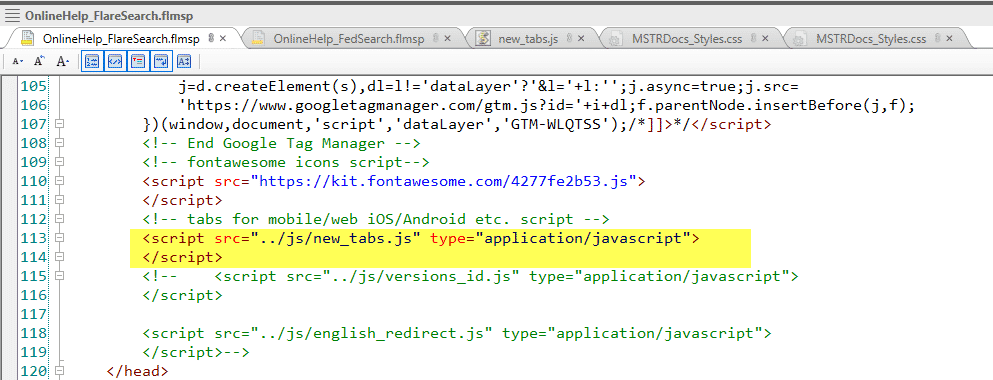
Task: Open the hamburger menu beside the file title
Action: click(x=13, y=16)
